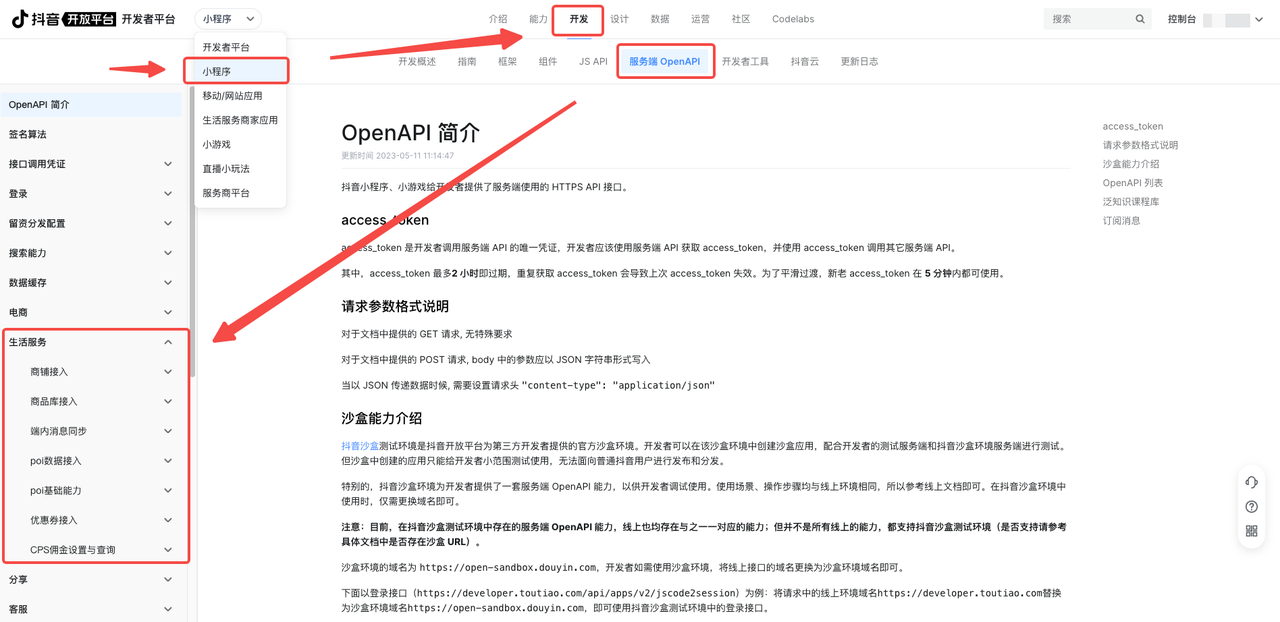
Task: Open account menu arrow beside avatar
Action: tap(1259, 20)
